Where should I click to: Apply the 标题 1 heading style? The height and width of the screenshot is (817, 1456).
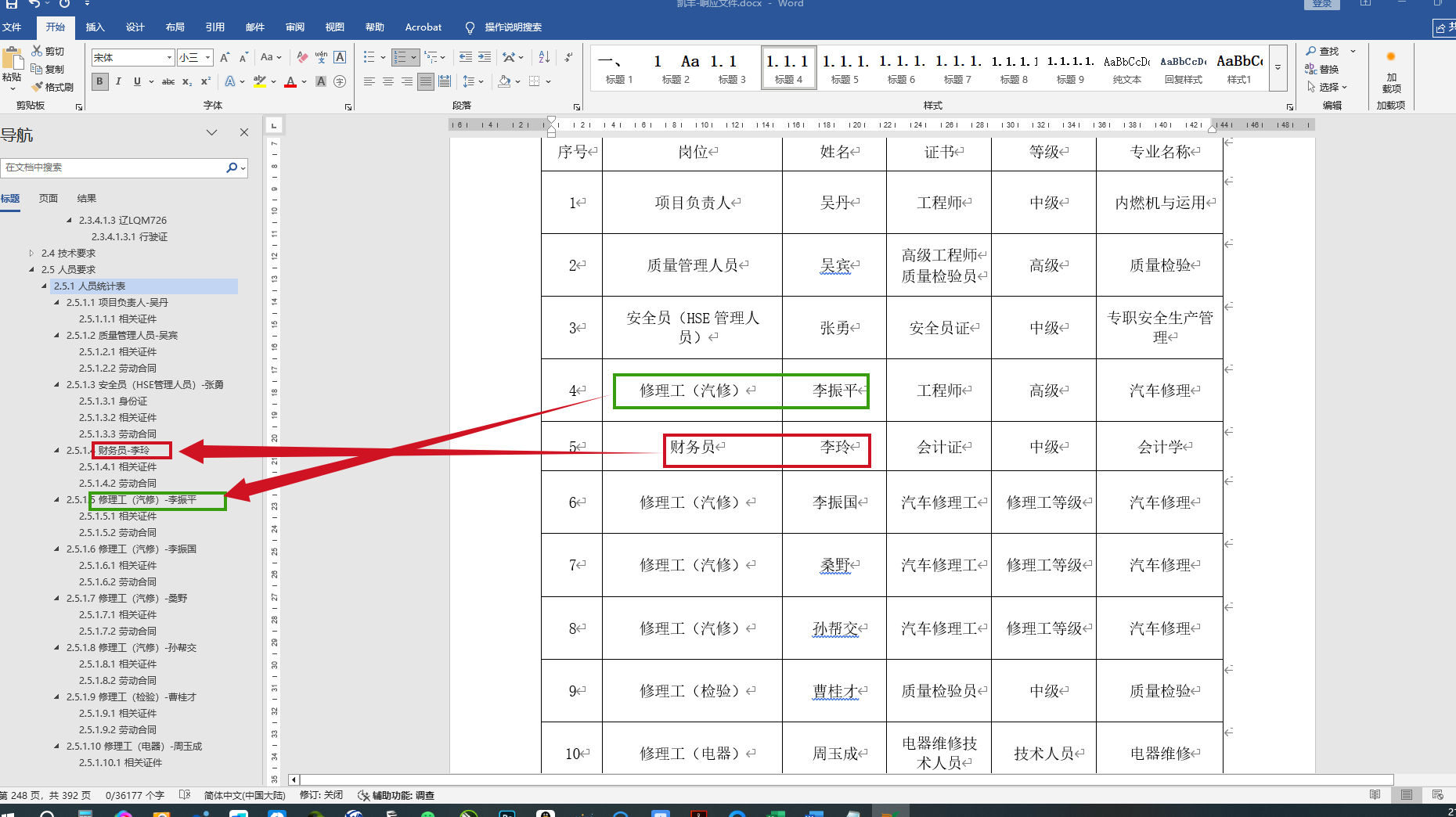click(x=619, y=67)
